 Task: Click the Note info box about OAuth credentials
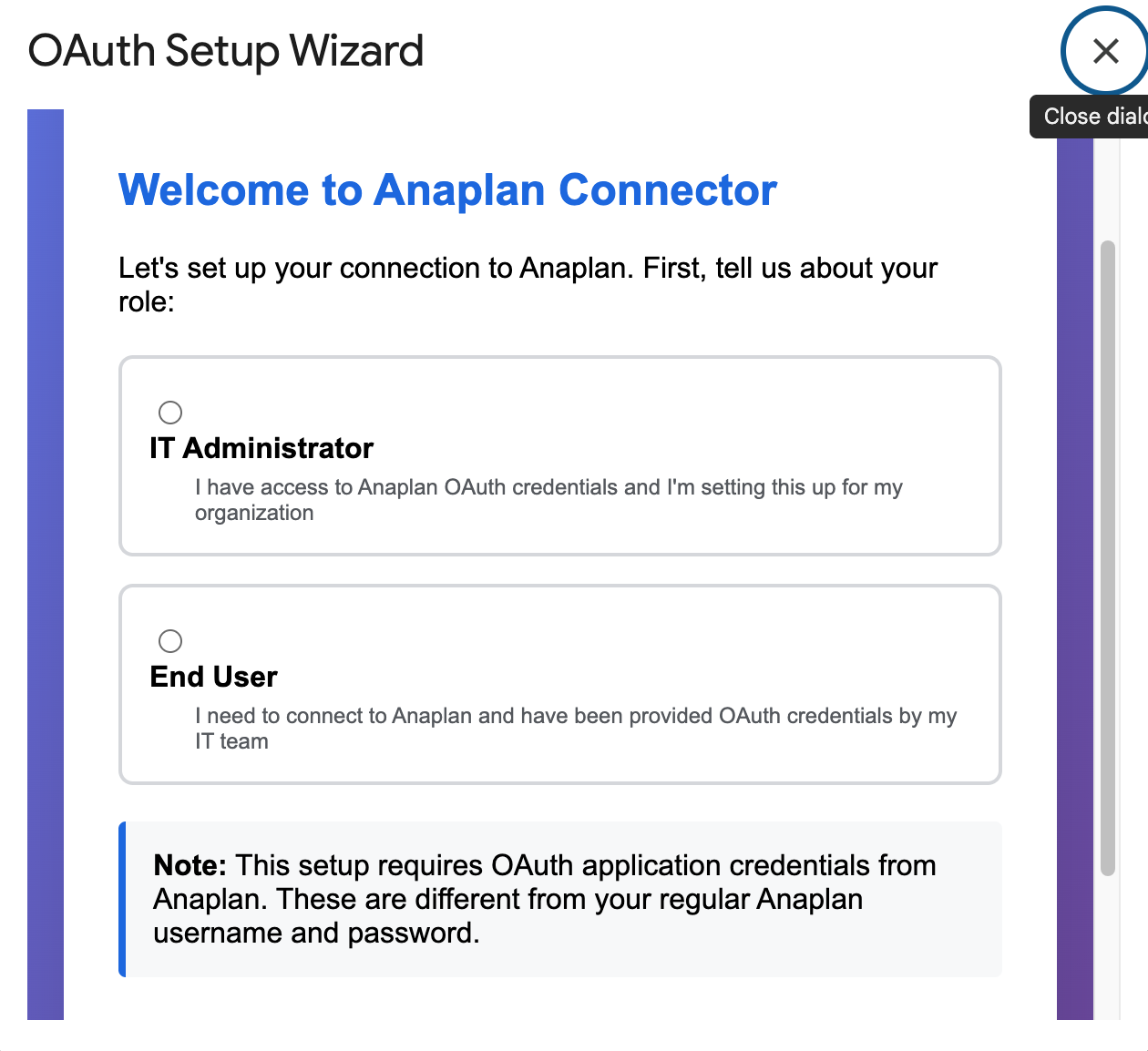560,899
